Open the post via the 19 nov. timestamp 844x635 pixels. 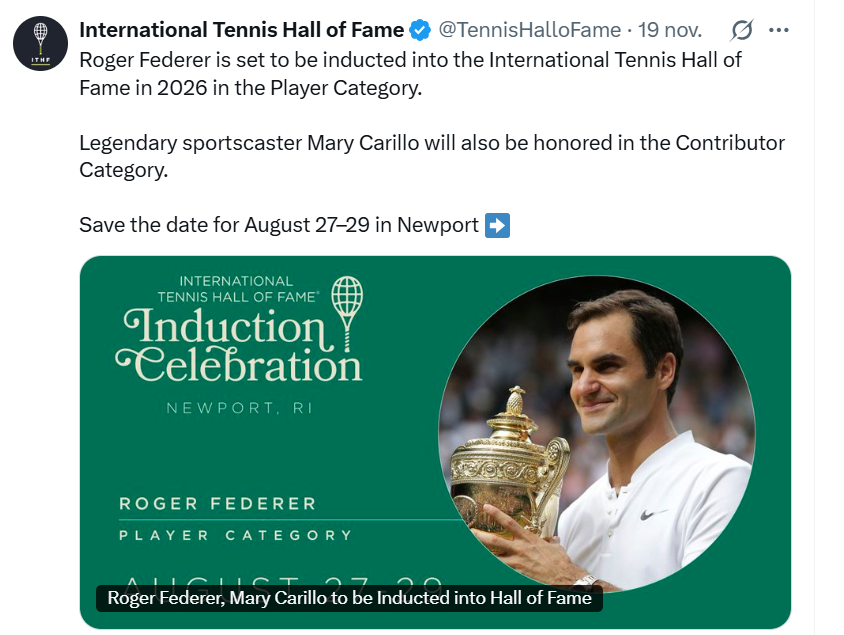(669, 30)
